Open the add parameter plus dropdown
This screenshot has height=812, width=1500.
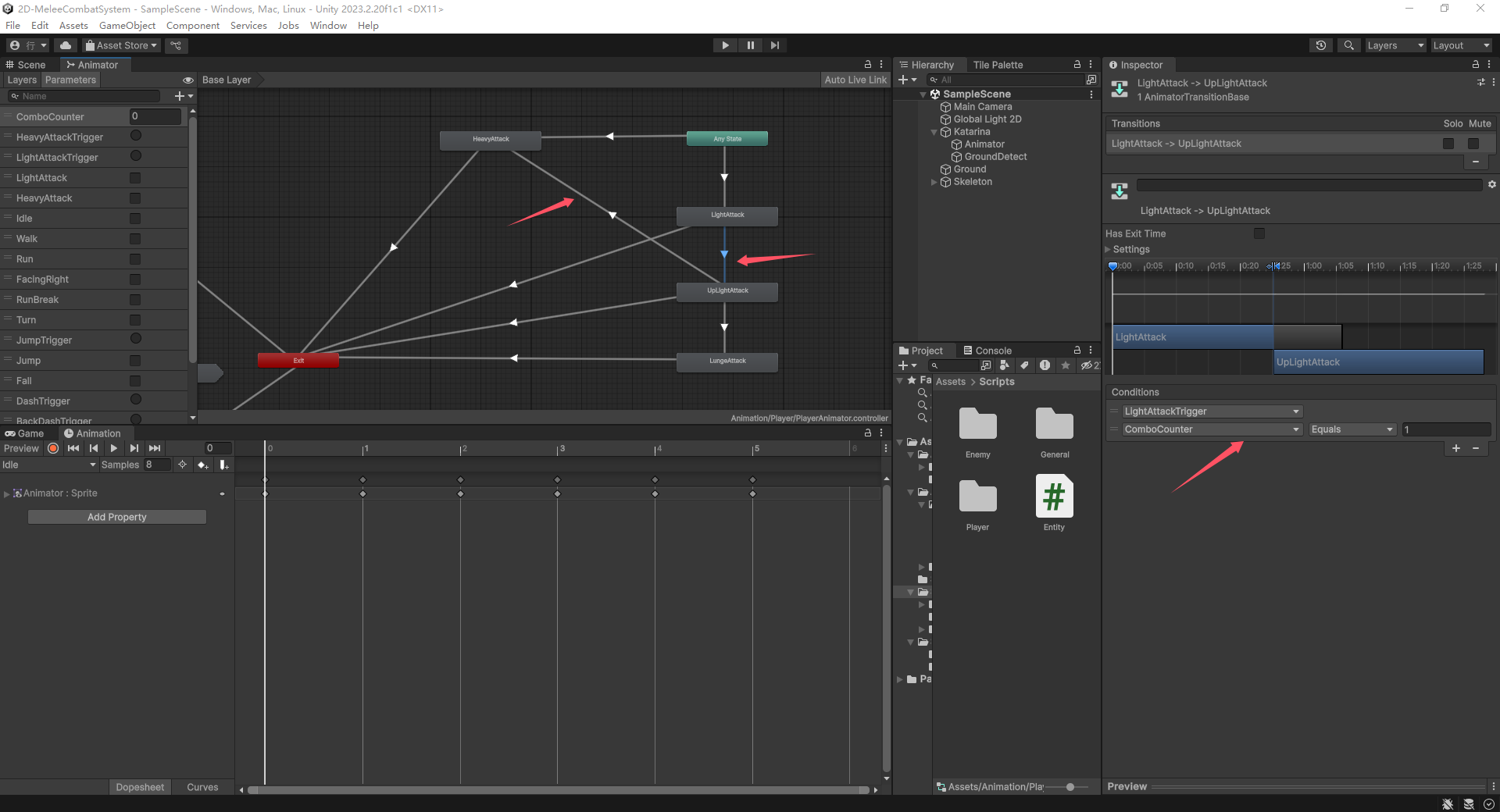pos(184,96)
